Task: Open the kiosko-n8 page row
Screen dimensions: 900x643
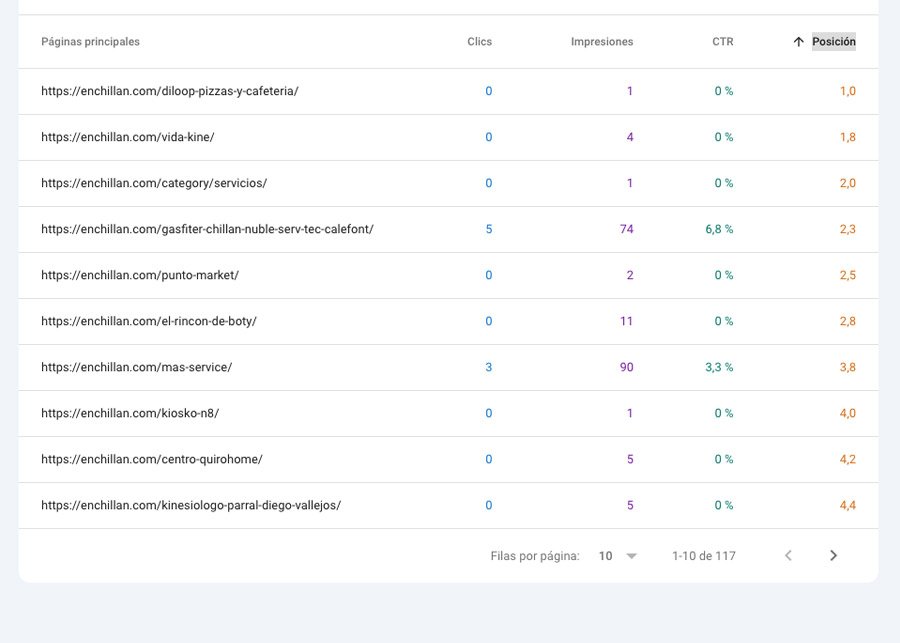Action: 130,413
